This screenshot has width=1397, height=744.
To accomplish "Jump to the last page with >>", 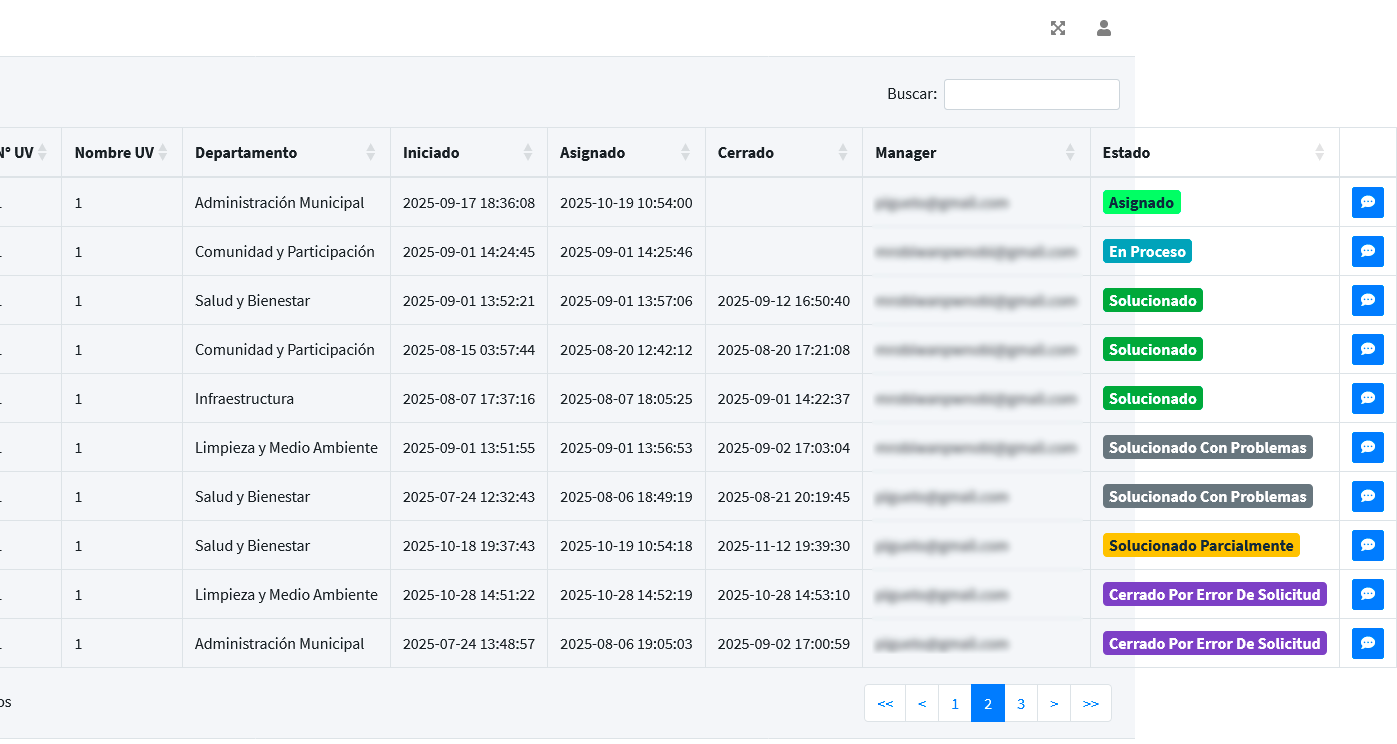I will (x=1090, y=703).
